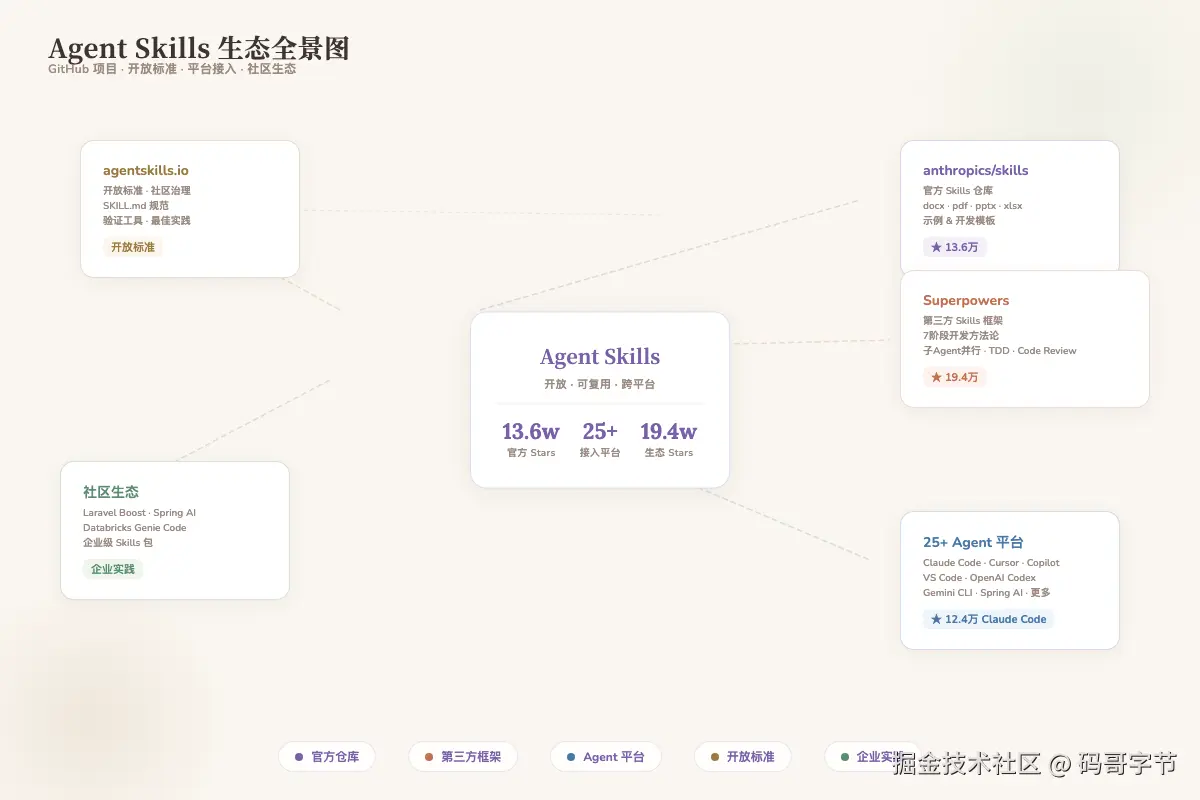Screen dimensions: 1200x800
Task: Click the Databricks Genie Code line
Action: 135,528
